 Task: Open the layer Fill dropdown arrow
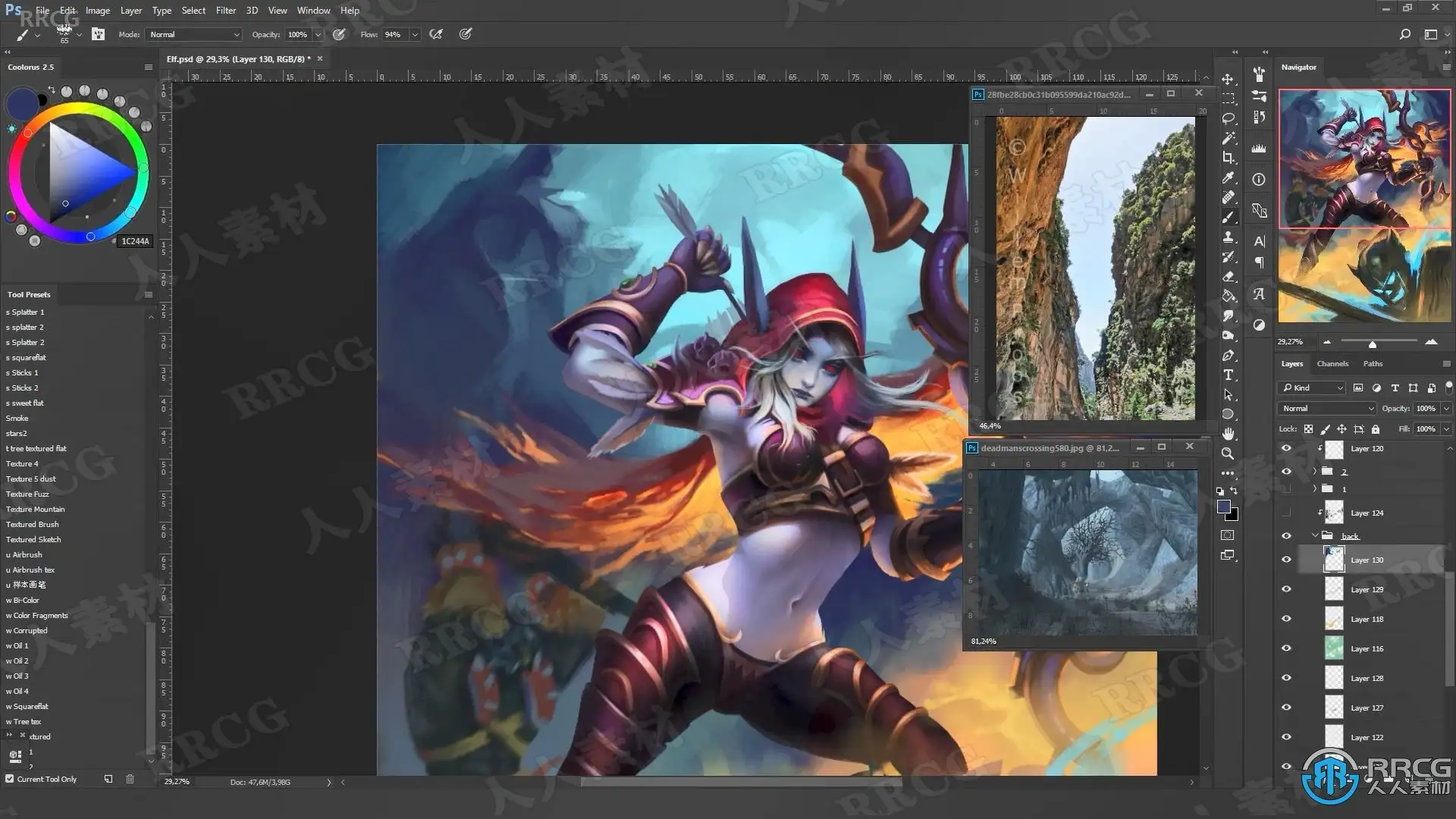[1446, 428]
